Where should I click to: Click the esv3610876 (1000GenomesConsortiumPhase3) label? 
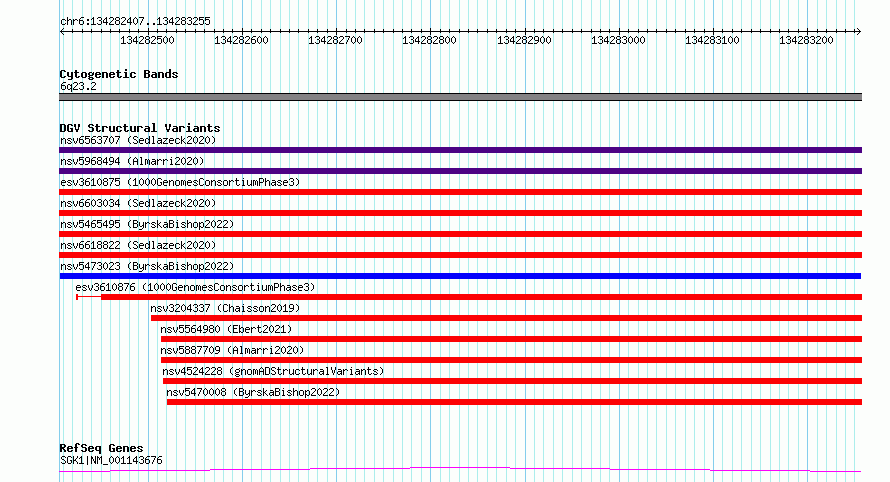(x=195, y=287)
